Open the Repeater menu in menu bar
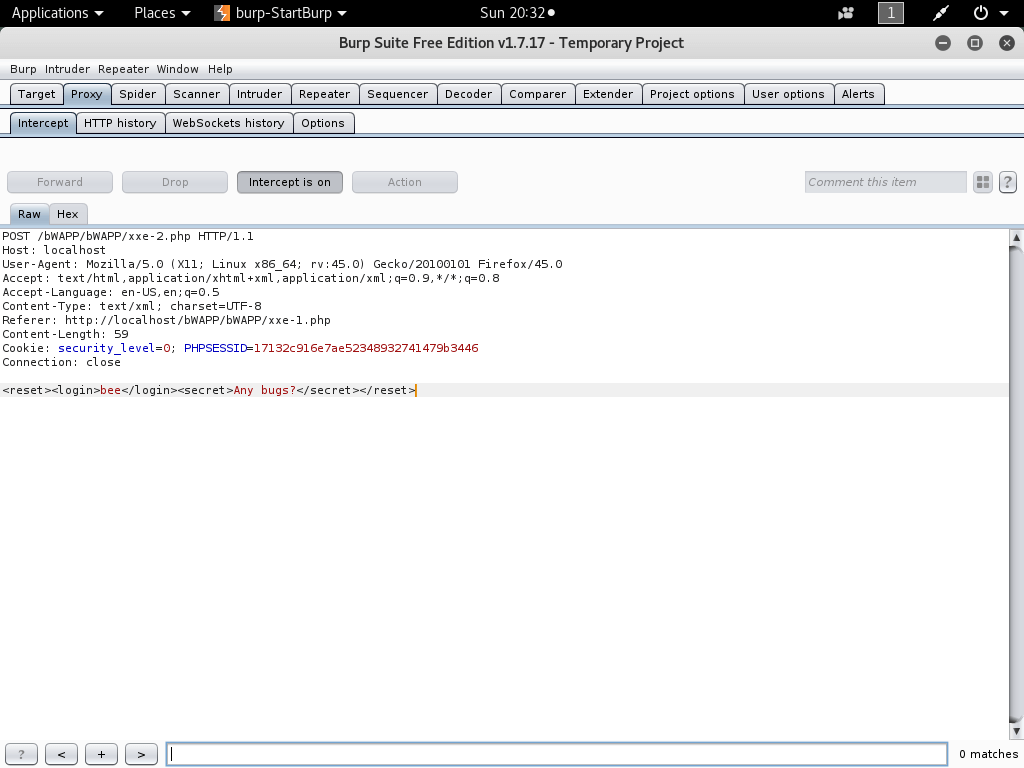The width and height of the screenshot is (1024, 768). [123, 69]
